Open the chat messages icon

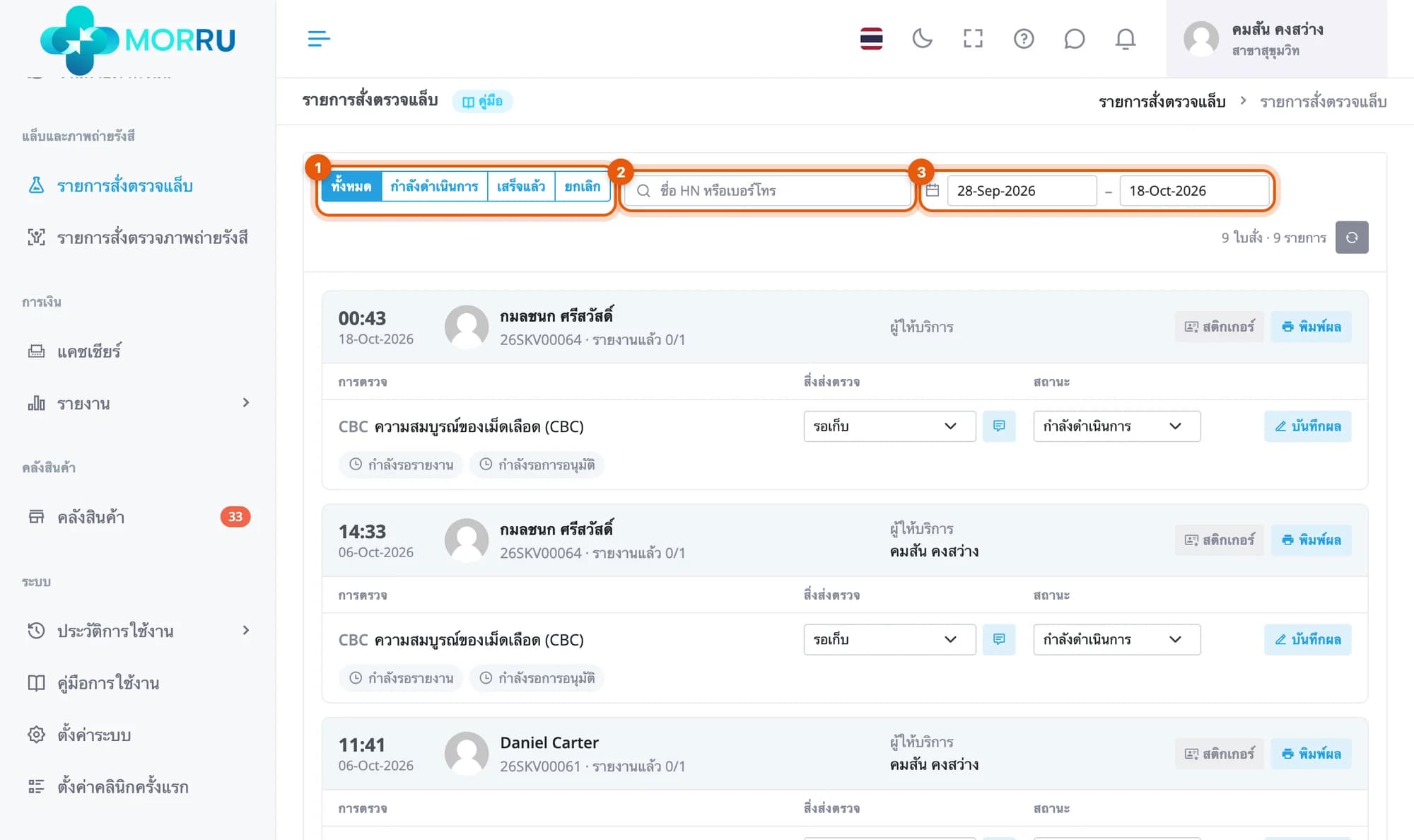point(1074,38)
